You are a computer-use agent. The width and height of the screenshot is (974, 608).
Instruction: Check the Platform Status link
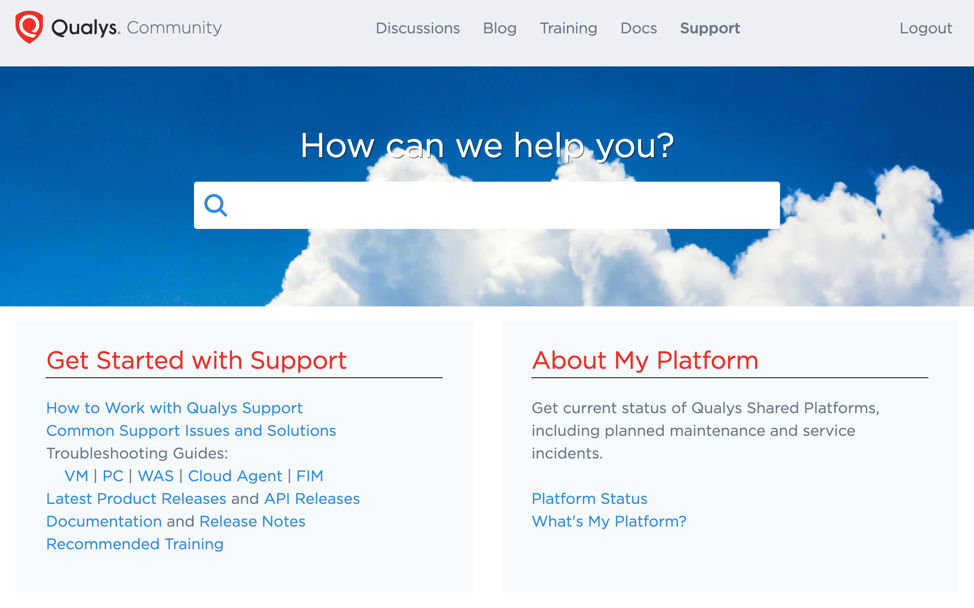[589, 499]
